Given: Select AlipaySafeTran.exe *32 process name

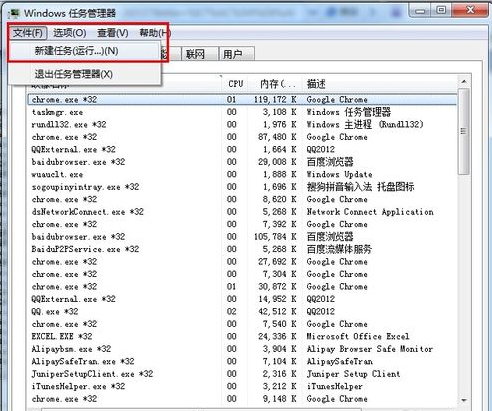Looking at the screenshot, I should click(x=83, y=362).
